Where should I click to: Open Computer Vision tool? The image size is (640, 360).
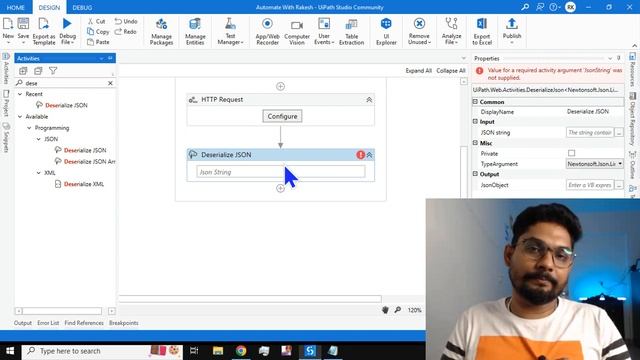click(x=297, y=31)
